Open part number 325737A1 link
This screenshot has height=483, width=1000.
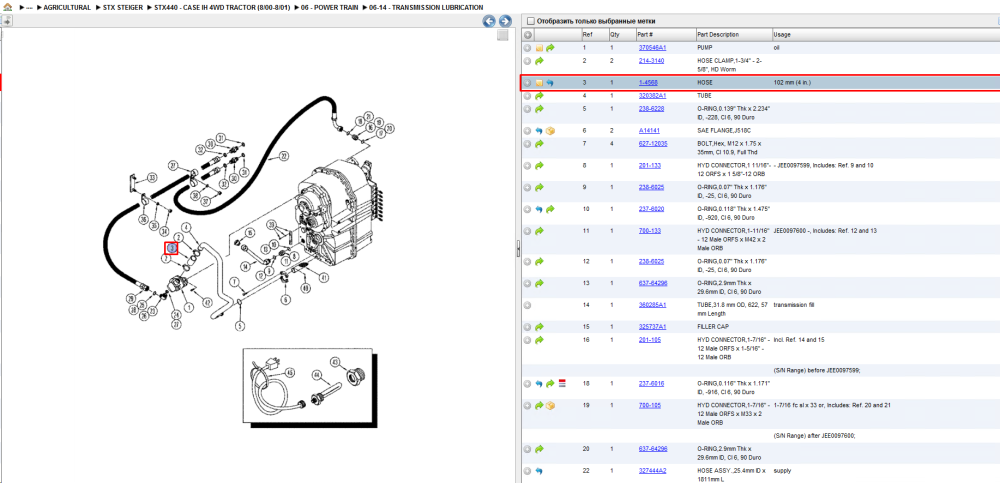coord(652,327)
